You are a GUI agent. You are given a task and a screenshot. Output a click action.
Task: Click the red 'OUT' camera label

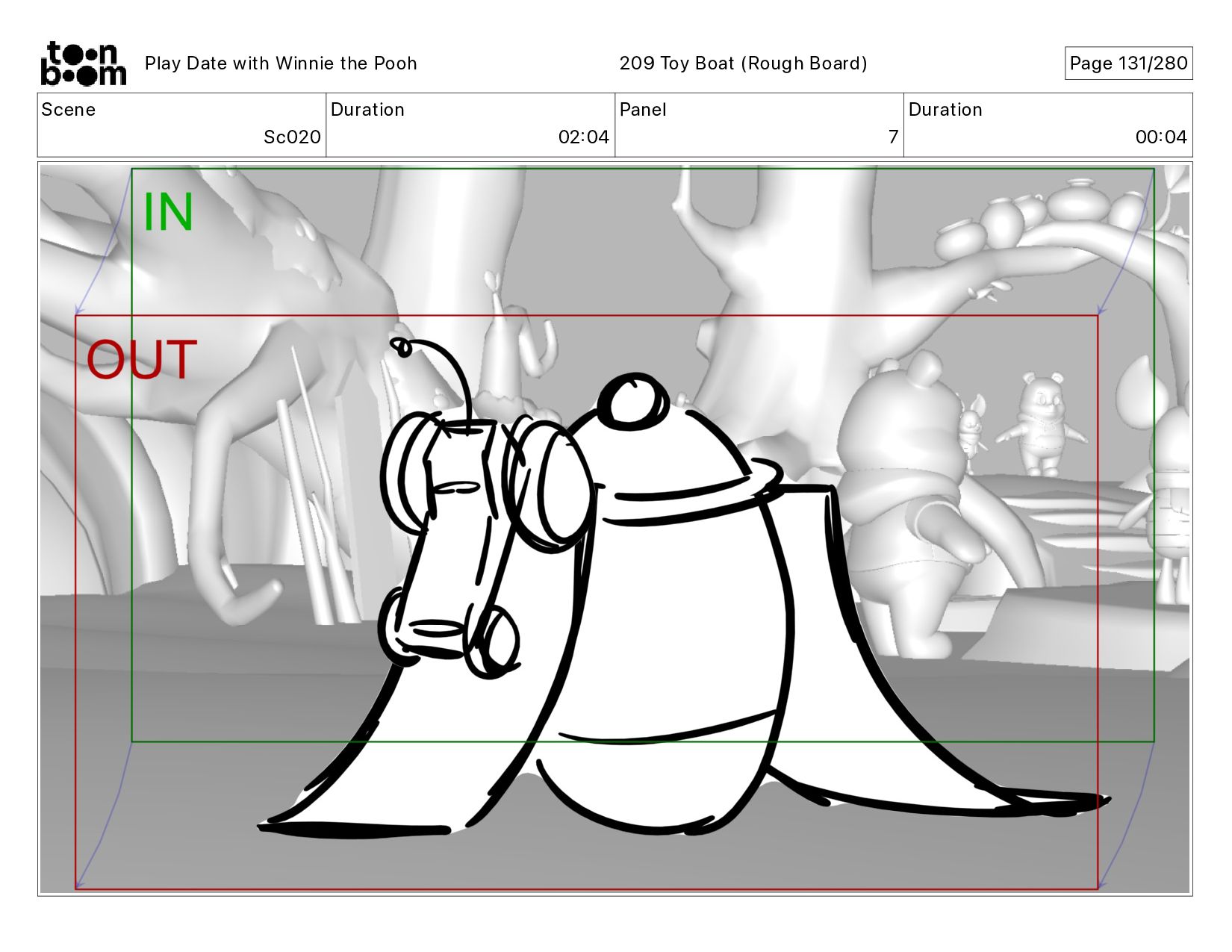tap(142, 360)
